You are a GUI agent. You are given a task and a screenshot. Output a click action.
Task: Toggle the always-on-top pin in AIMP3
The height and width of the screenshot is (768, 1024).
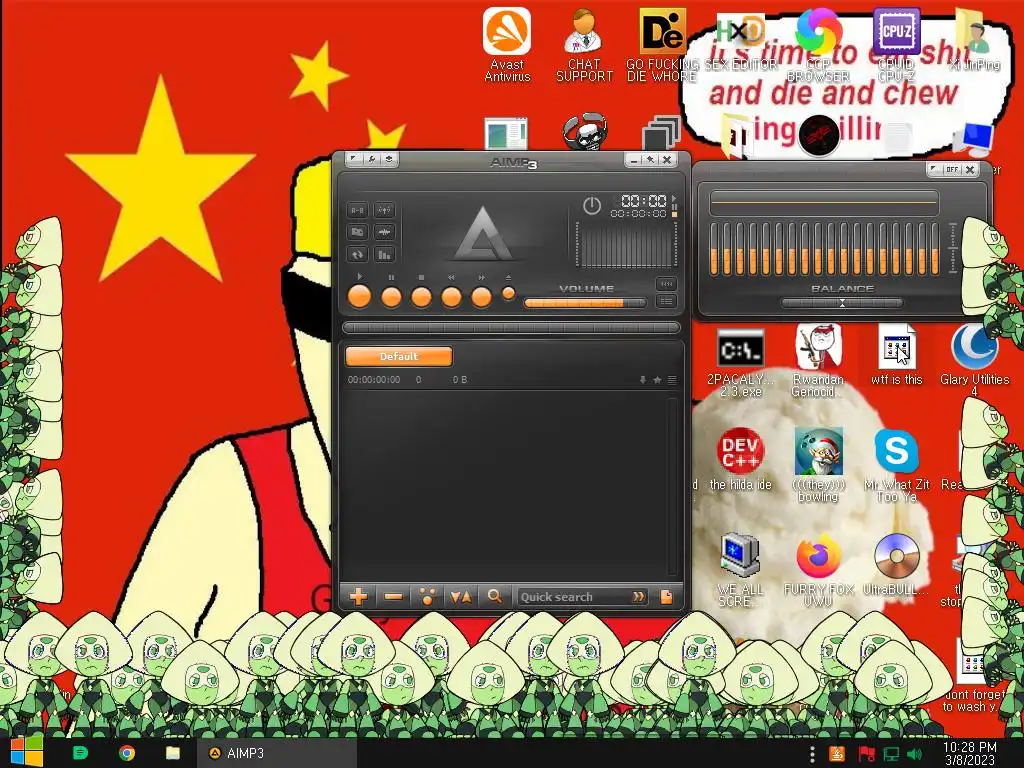point(650,159)
